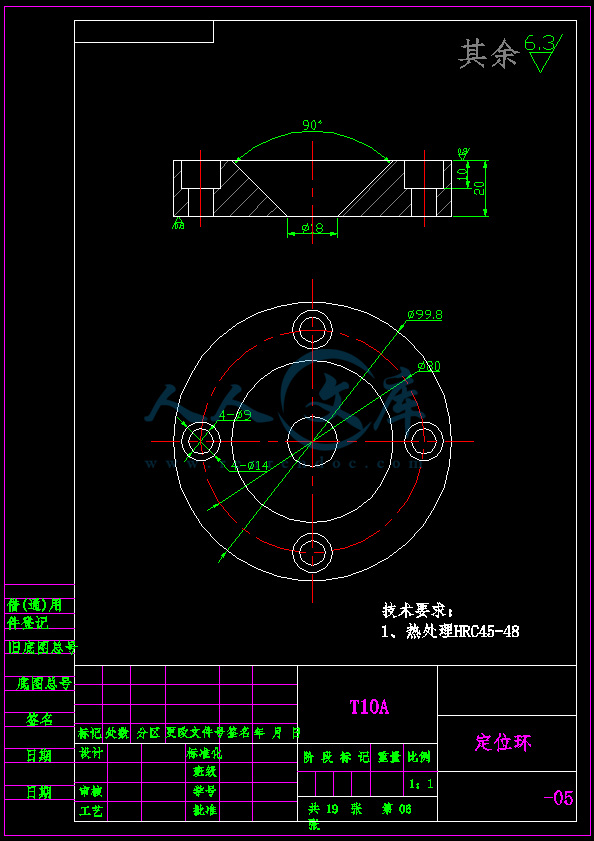Screen dimensions: 594x841
Task: Select the 标准化 cell
Action: click(x=204, y=753)
